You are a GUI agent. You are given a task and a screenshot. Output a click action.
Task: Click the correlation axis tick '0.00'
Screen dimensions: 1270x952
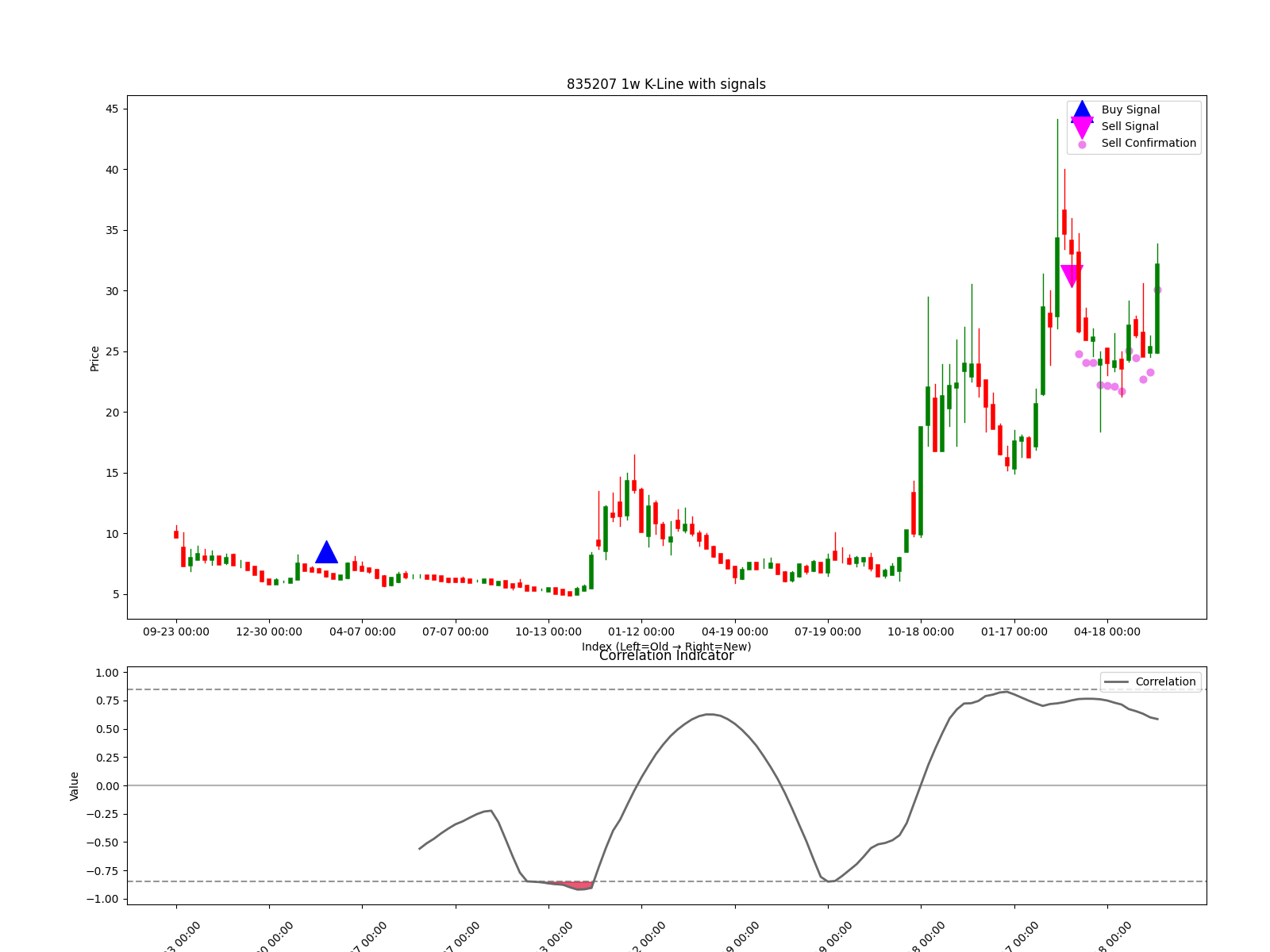[x=107, y=785]
